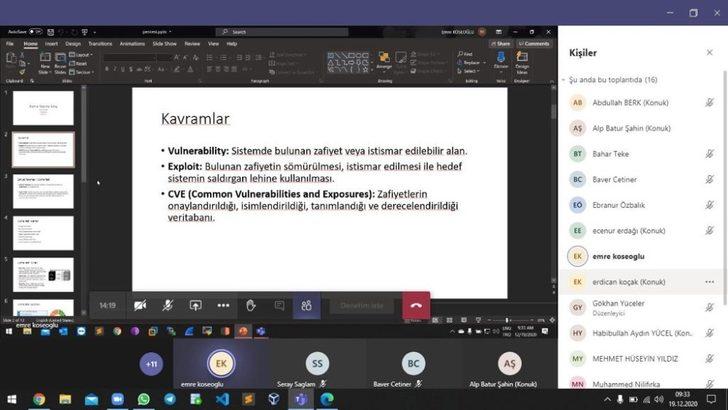The image size is (728, 410).
Task: Open the Slide Show ribbon tab
Action: (x=164, y=44)
